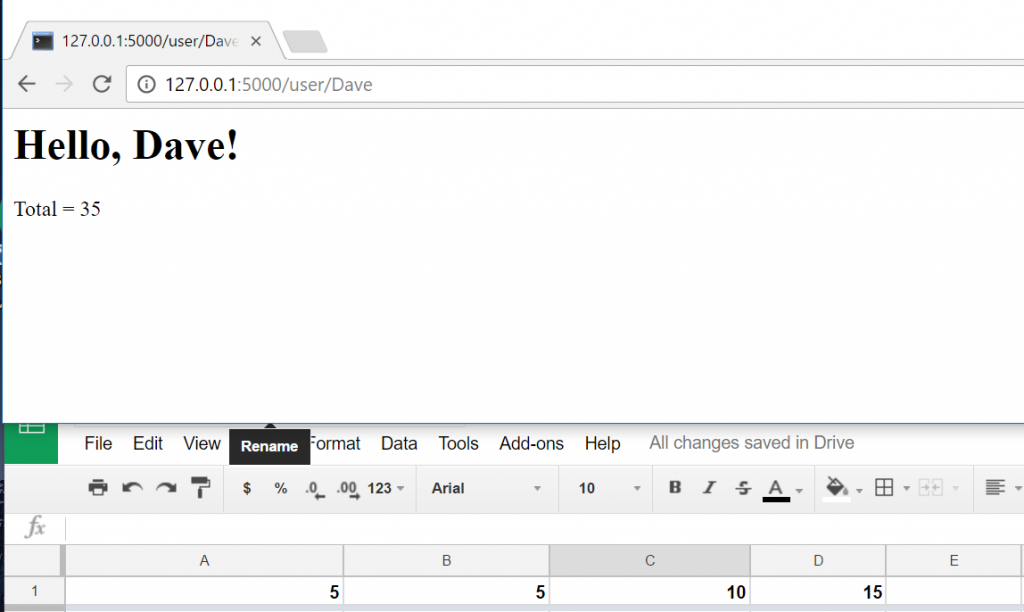Viewport: 1024px width, 612px height.
Task: Select cell A1 containing 5
Action: point(204,592)
